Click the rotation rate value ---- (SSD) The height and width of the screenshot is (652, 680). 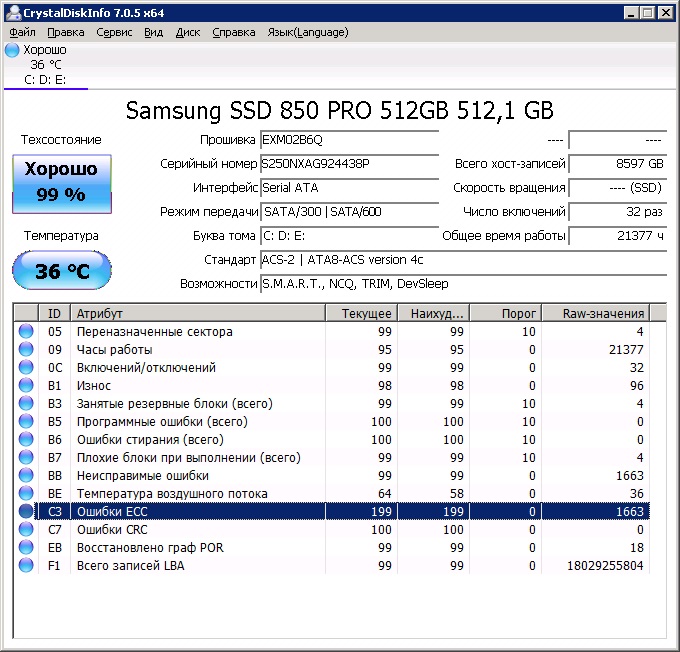pos(618,187)
